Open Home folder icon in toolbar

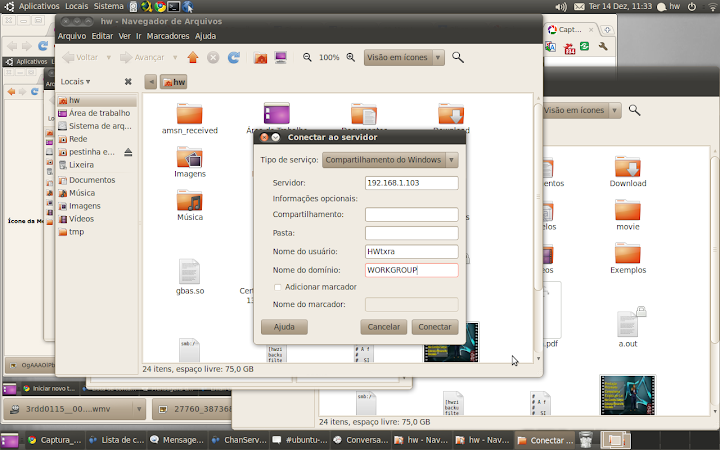[260, 57]
